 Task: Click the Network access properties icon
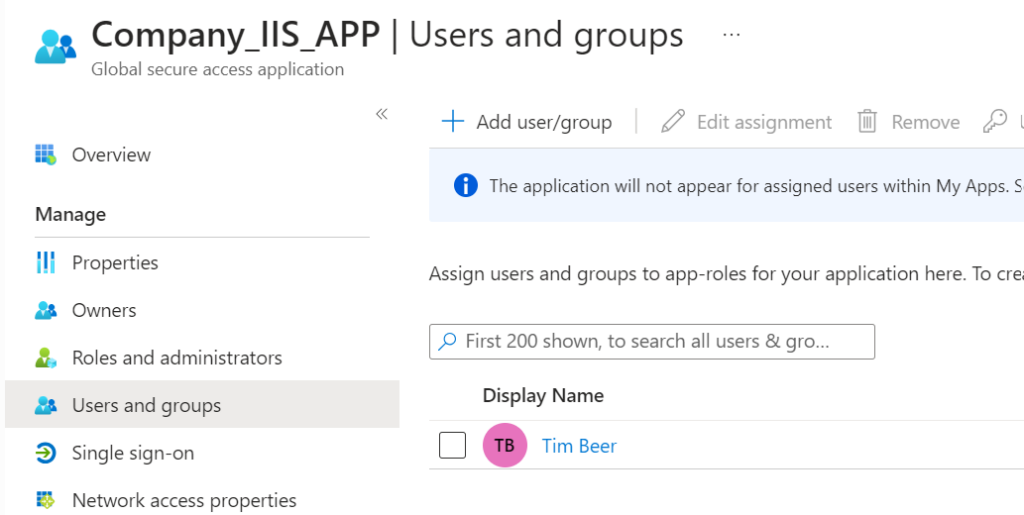46,501
